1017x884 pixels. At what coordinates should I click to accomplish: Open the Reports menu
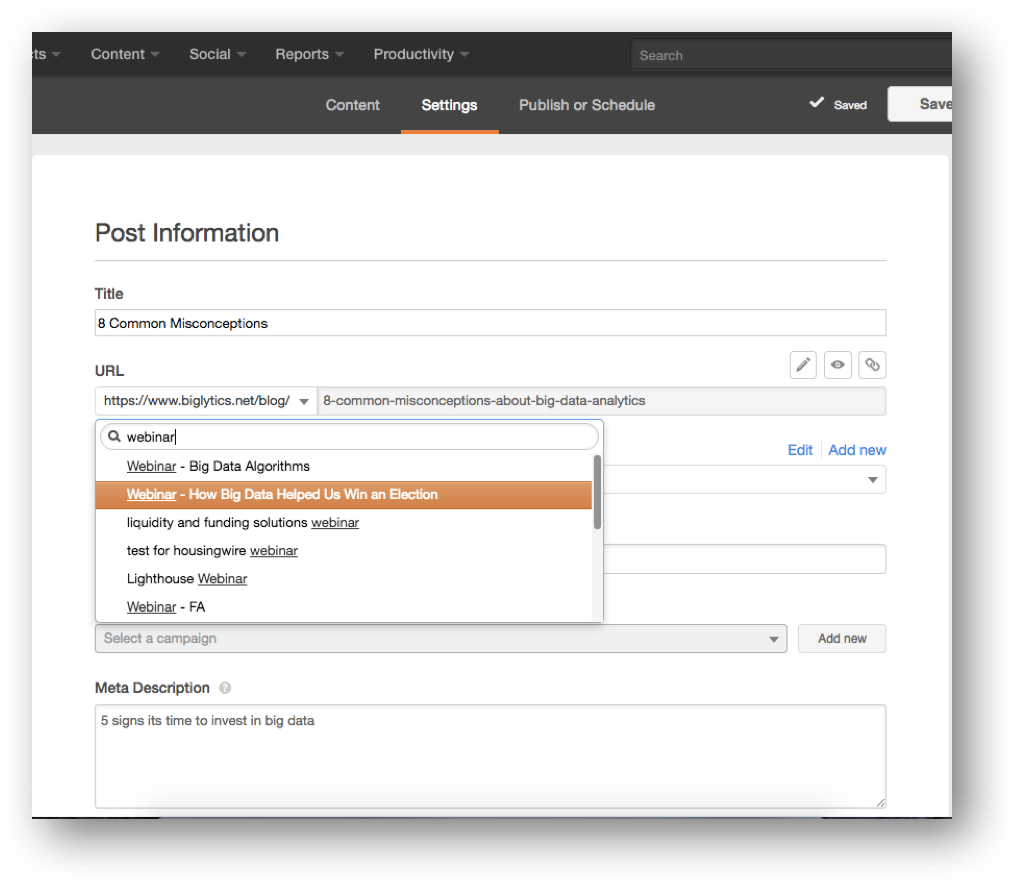(x=303, y=55)
